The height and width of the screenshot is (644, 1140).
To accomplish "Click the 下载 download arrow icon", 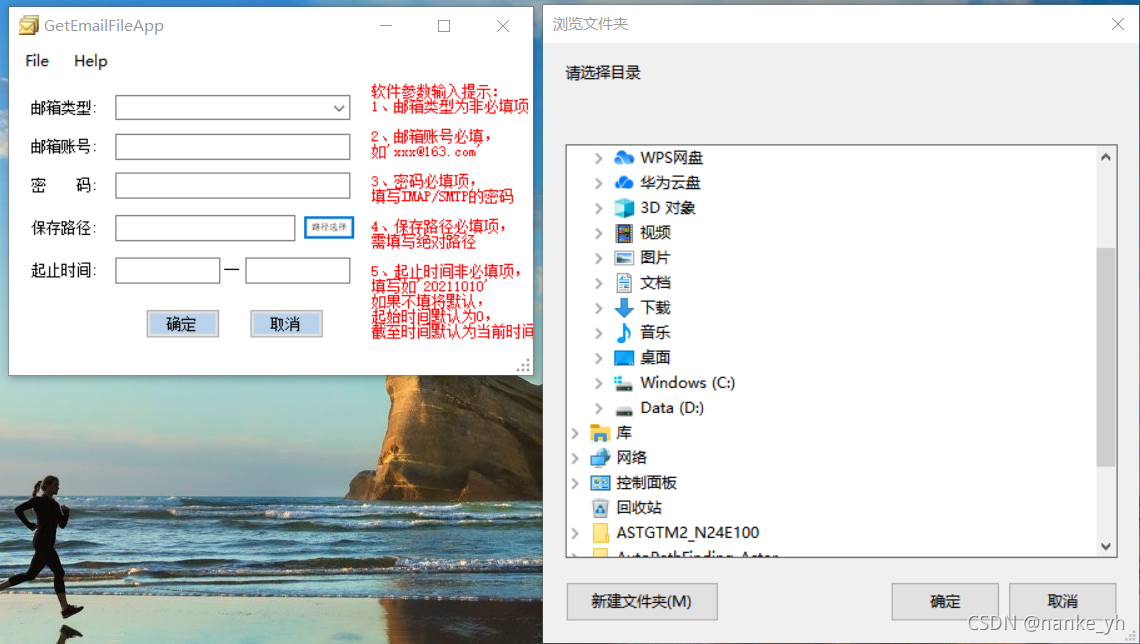I will pos(624,307).
